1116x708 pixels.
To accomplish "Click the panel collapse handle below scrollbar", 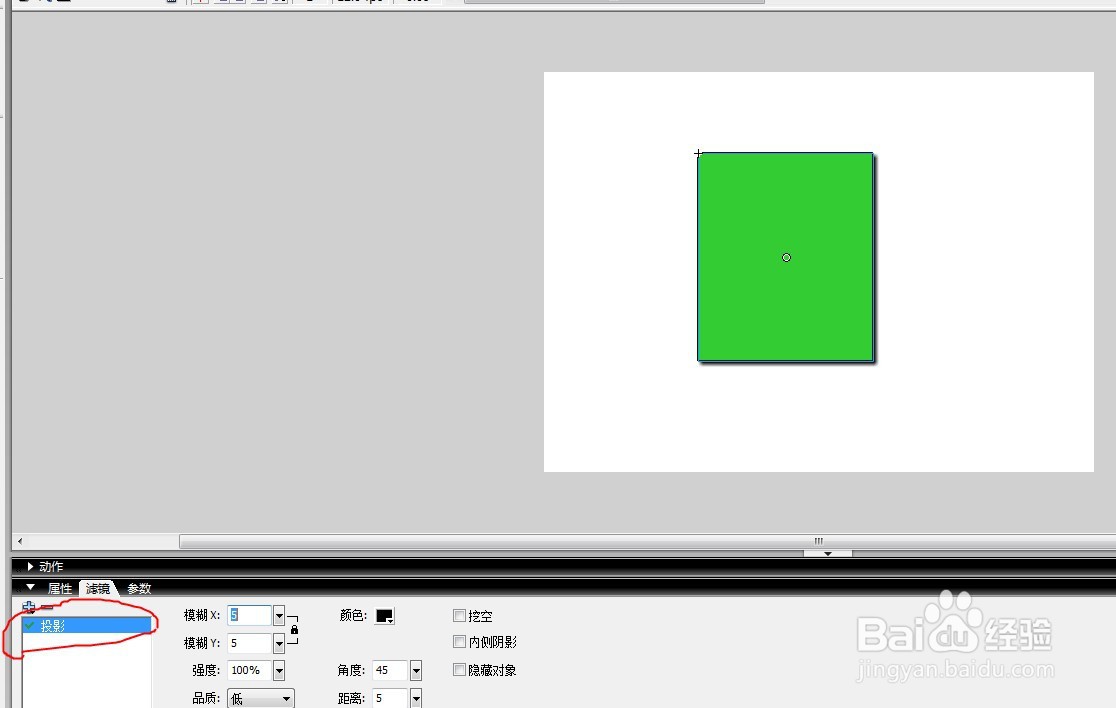I will 828,553.
